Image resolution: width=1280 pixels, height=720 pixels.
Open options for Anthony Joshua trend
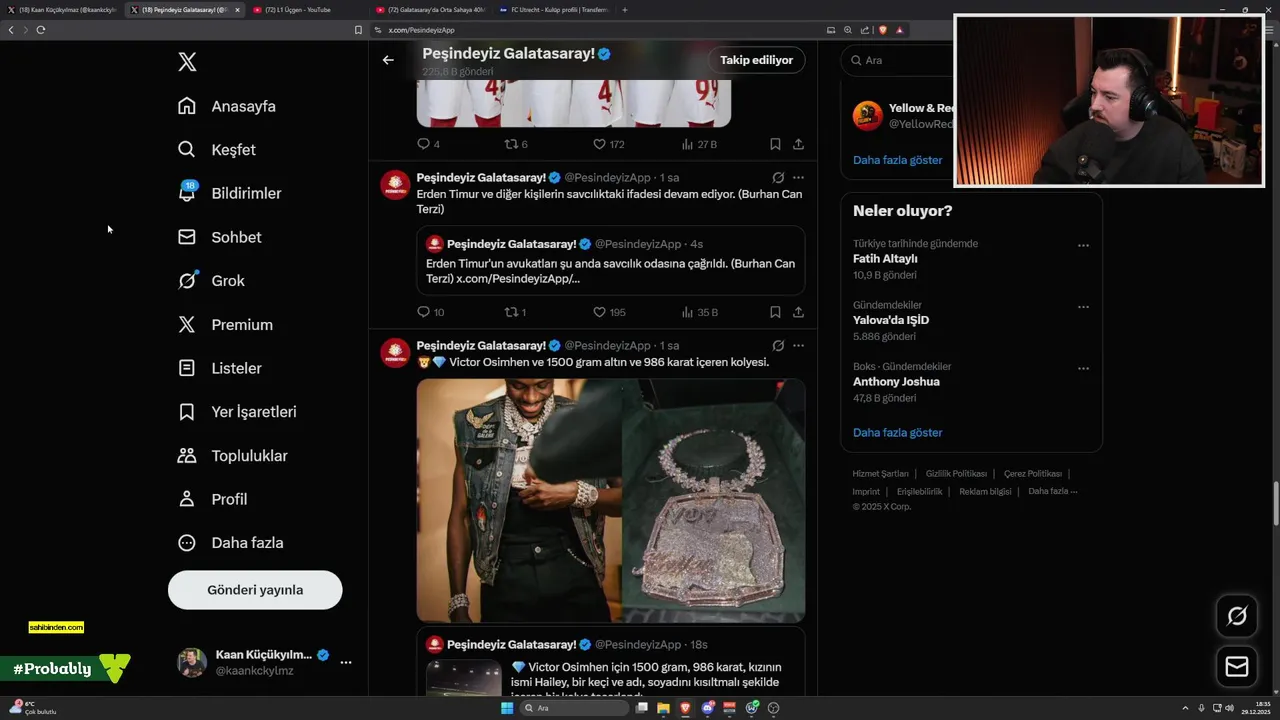click(x=1083, y=368)
